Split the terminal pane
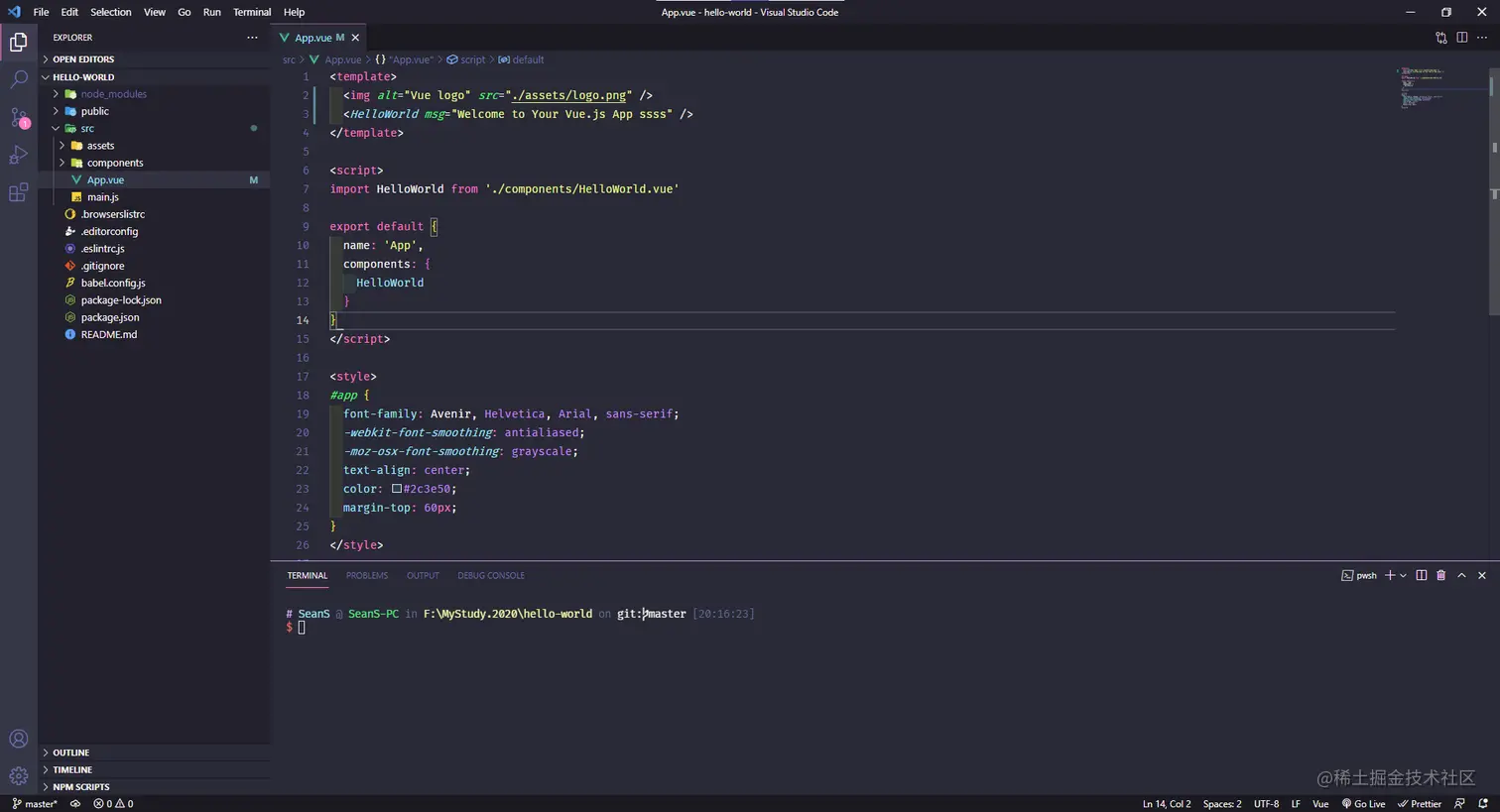 coord(1422,575)
